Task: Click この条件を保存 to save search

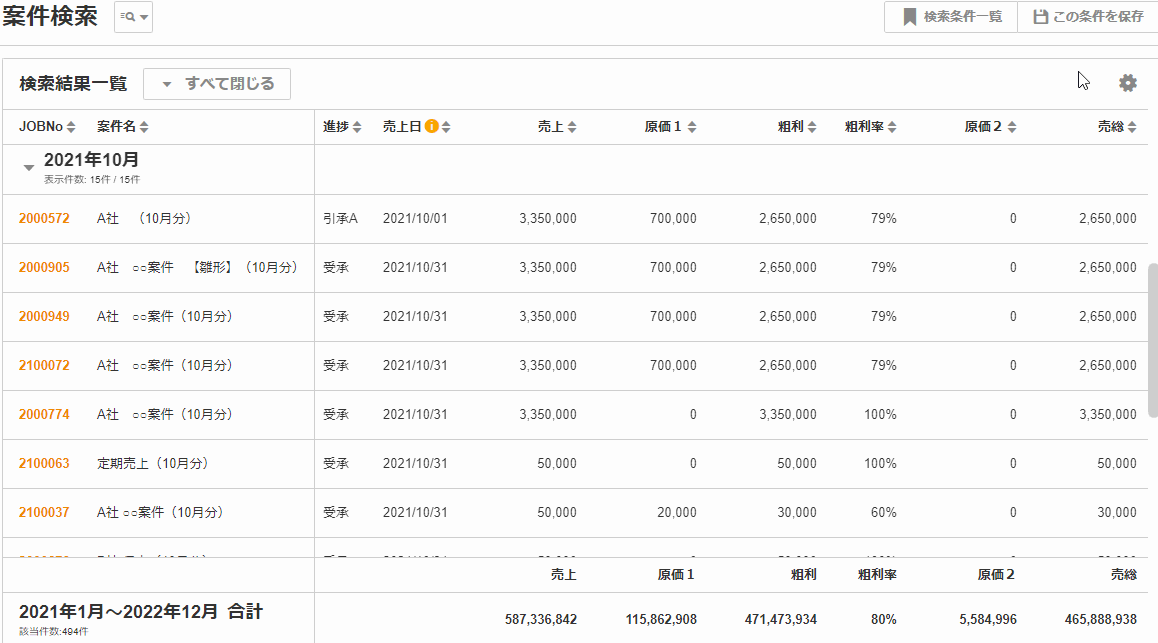Action: [1087, 17]
